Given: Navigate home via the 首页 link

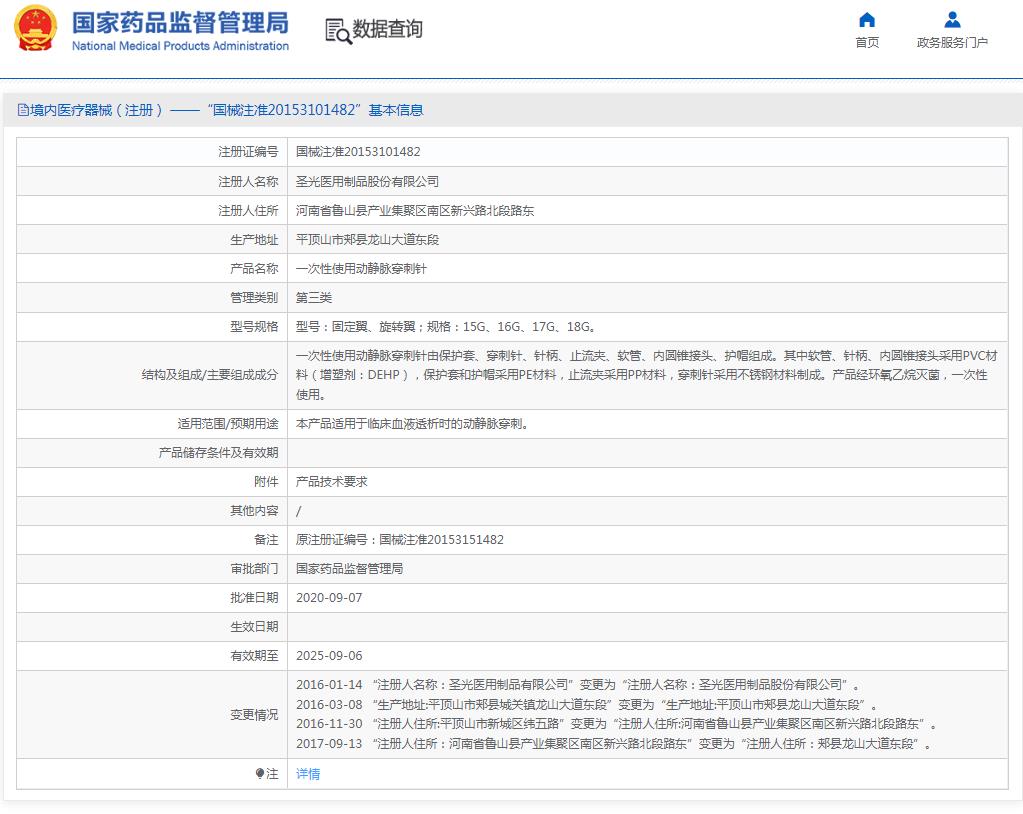Looking at the screenshot, I should pyautogui.click(x=866, y=44).
